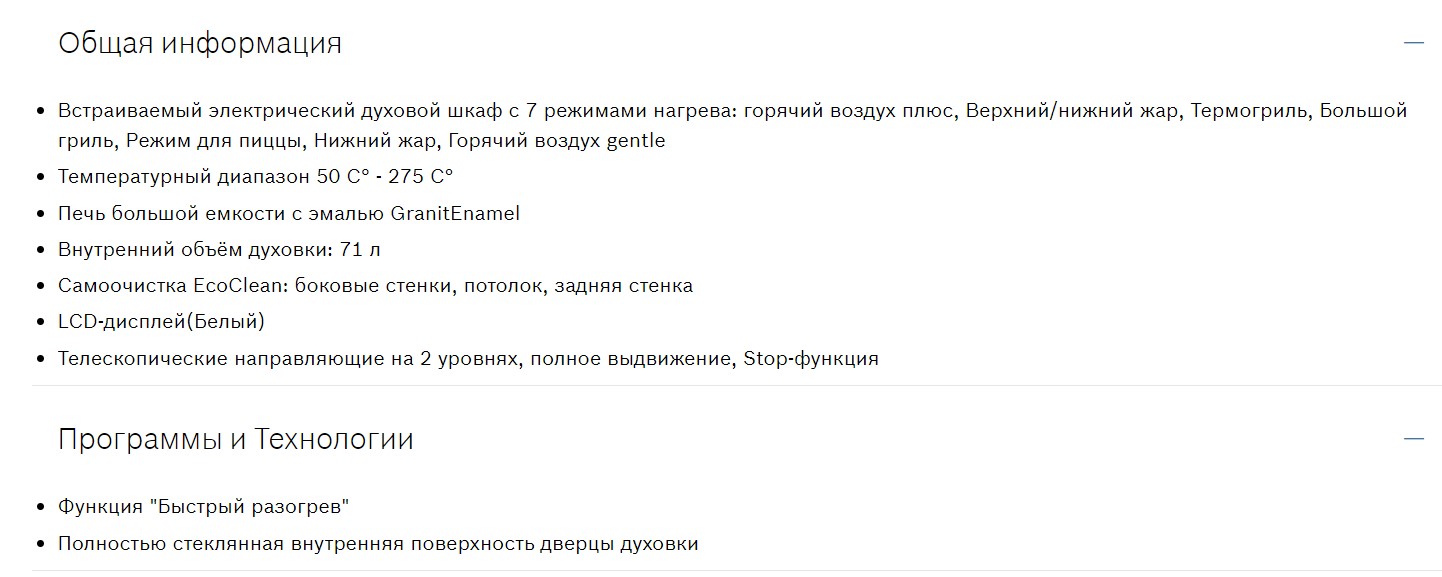The height and width of the screenshot is (577, 1442).
Task: Select the Полностью стеклянная внутренняя поверхность line
Action: pyautogui.click(x=378, y=545)
